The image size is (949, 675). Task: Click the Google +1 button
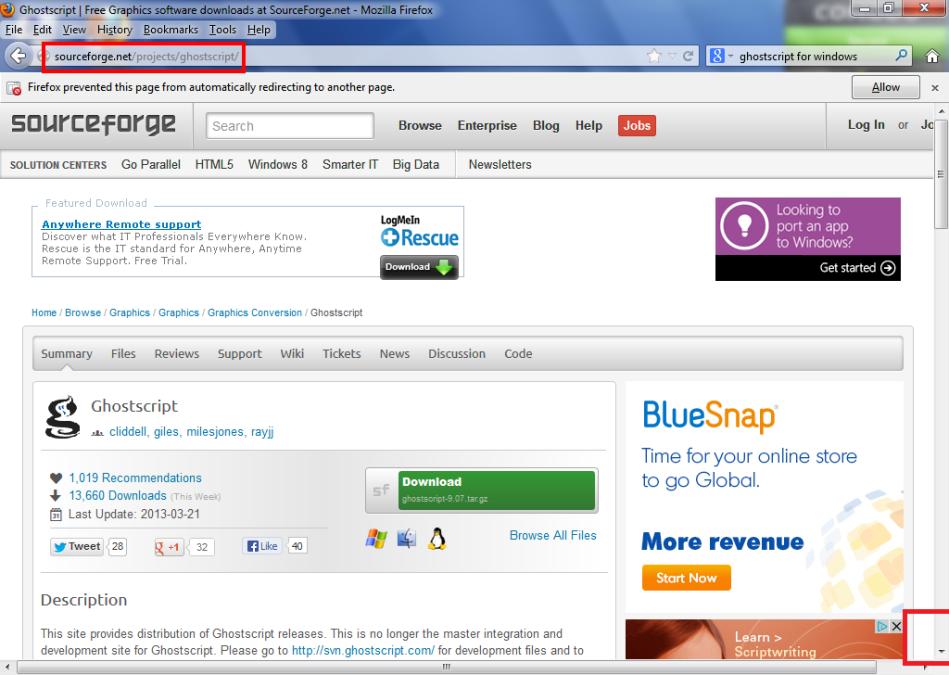169,547
